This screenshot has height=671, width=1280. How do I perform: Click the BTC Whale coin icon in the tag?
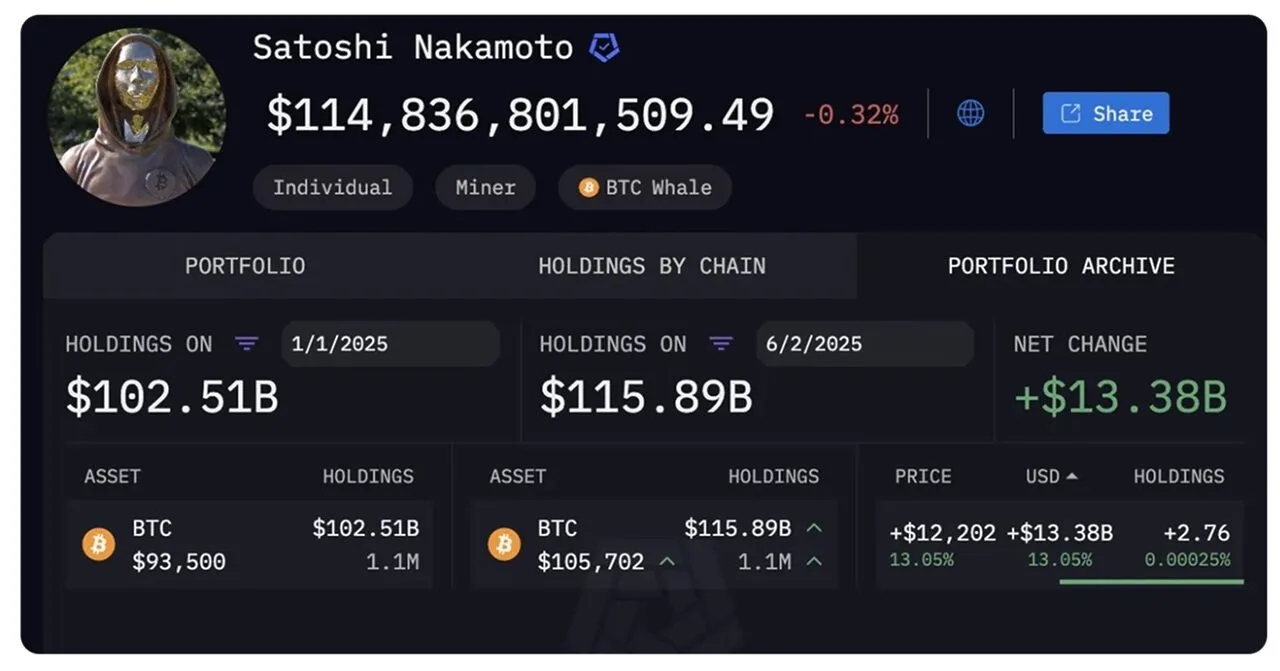pos(587,187)
